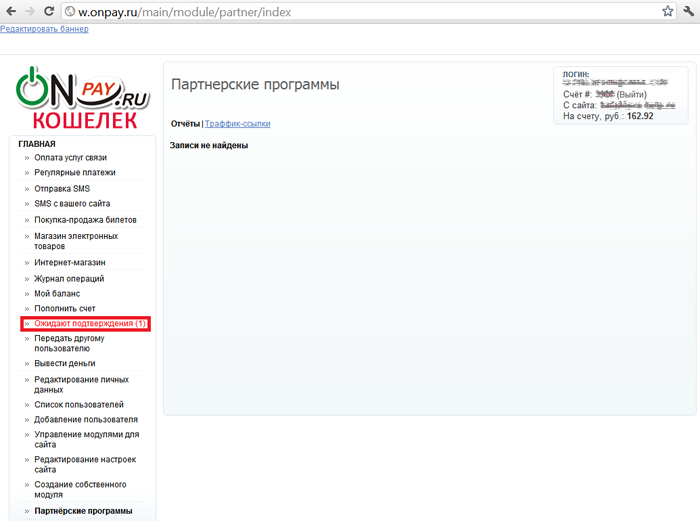Open the Редактировать баннер link
The width and height of the screenshot is (700, 532).
pyautogui.click(x=44, y=29)
